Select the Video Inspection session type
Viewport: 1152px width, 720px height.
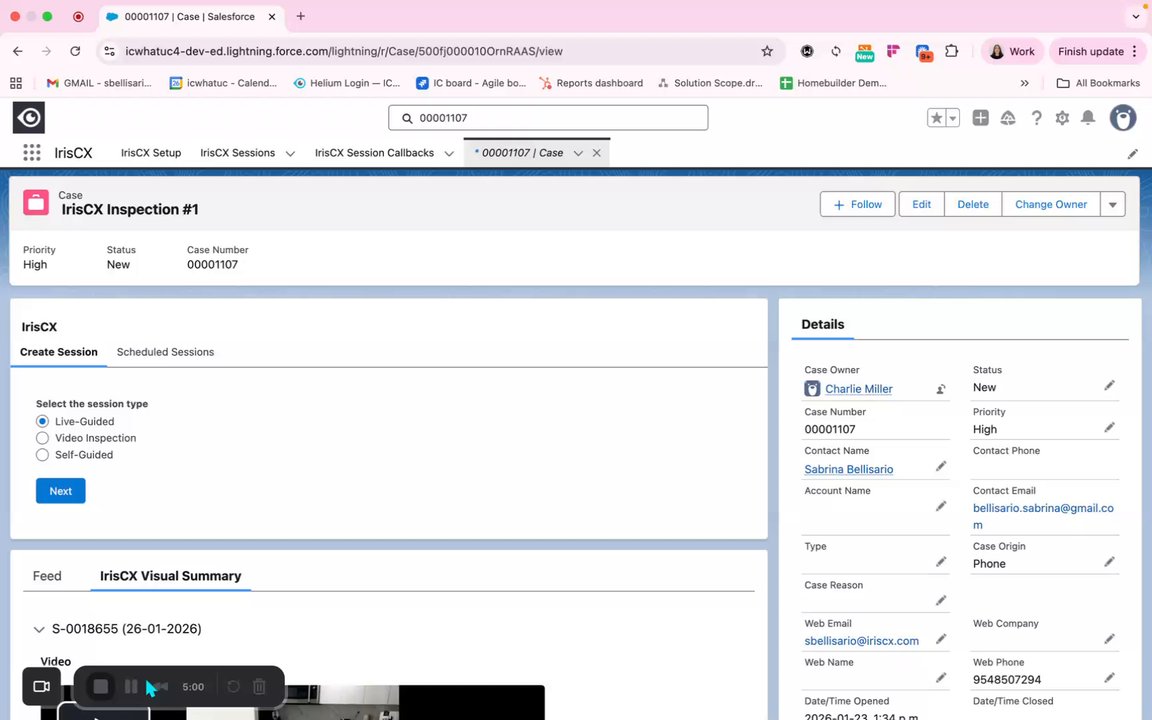pyautogui.click(x=43, y=438)
